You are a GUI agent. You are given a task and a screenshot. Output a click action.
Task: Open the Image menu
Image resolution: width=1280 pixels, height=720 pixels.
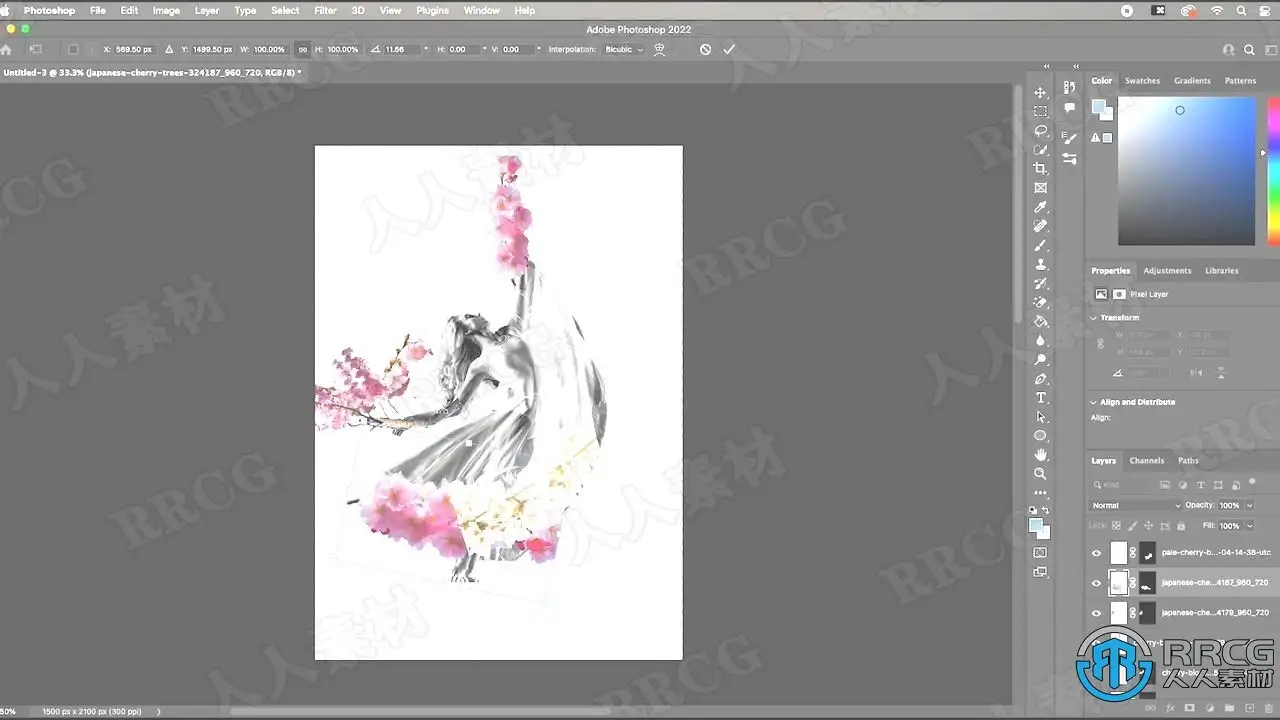166,10
